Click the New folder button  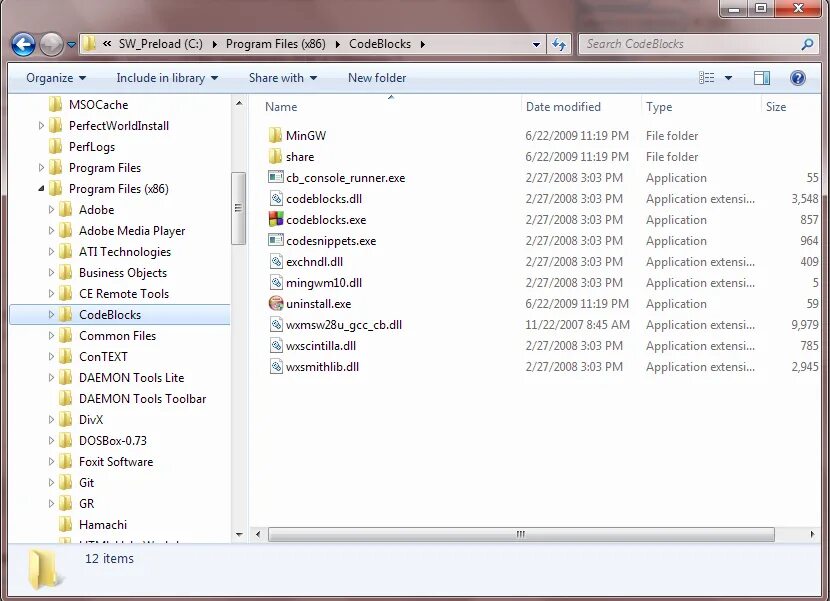(377, 78)
